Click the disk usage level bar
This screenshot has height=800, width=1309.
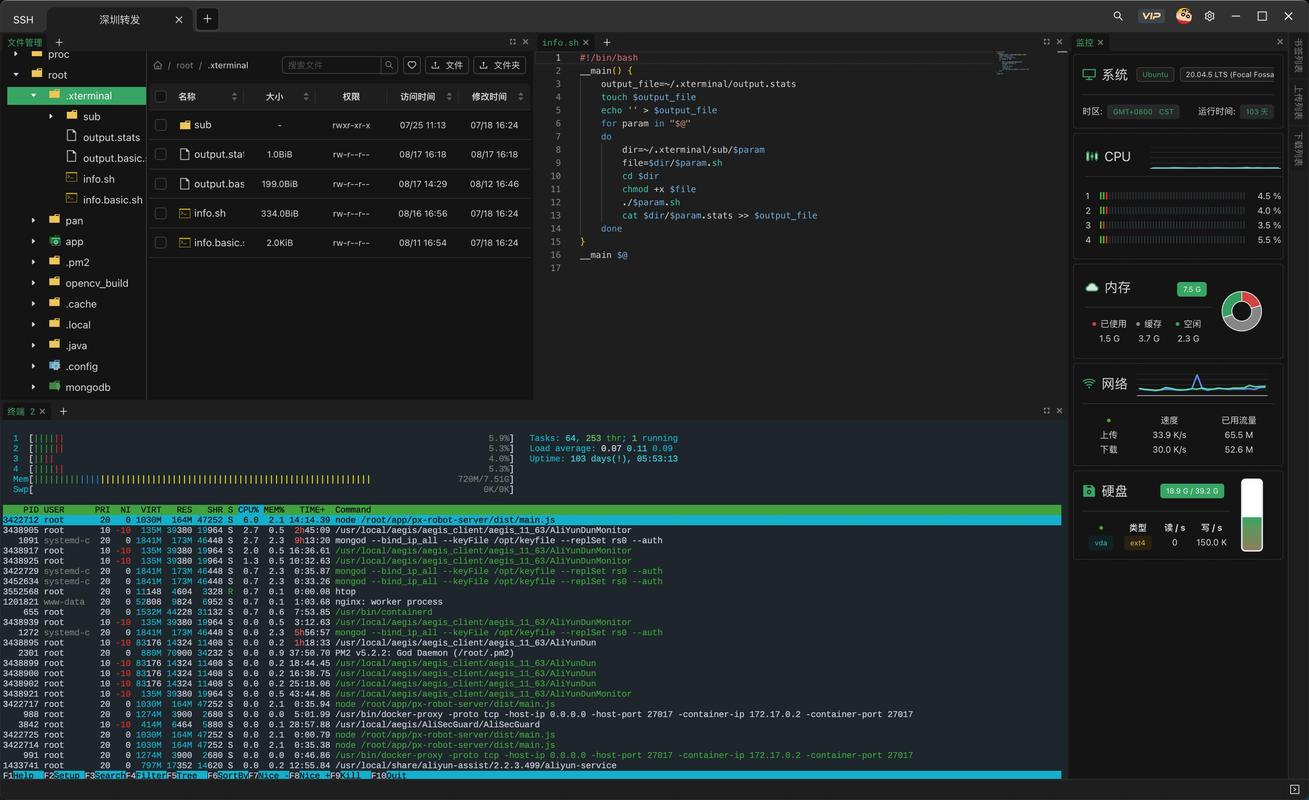(x=1253, y=515)
